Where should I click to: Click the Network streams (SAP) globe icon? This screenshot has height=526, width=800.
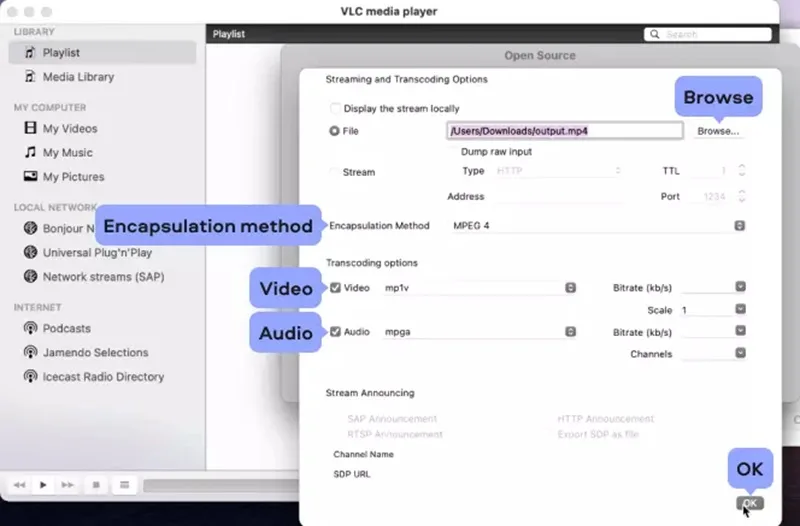(30, 276)
